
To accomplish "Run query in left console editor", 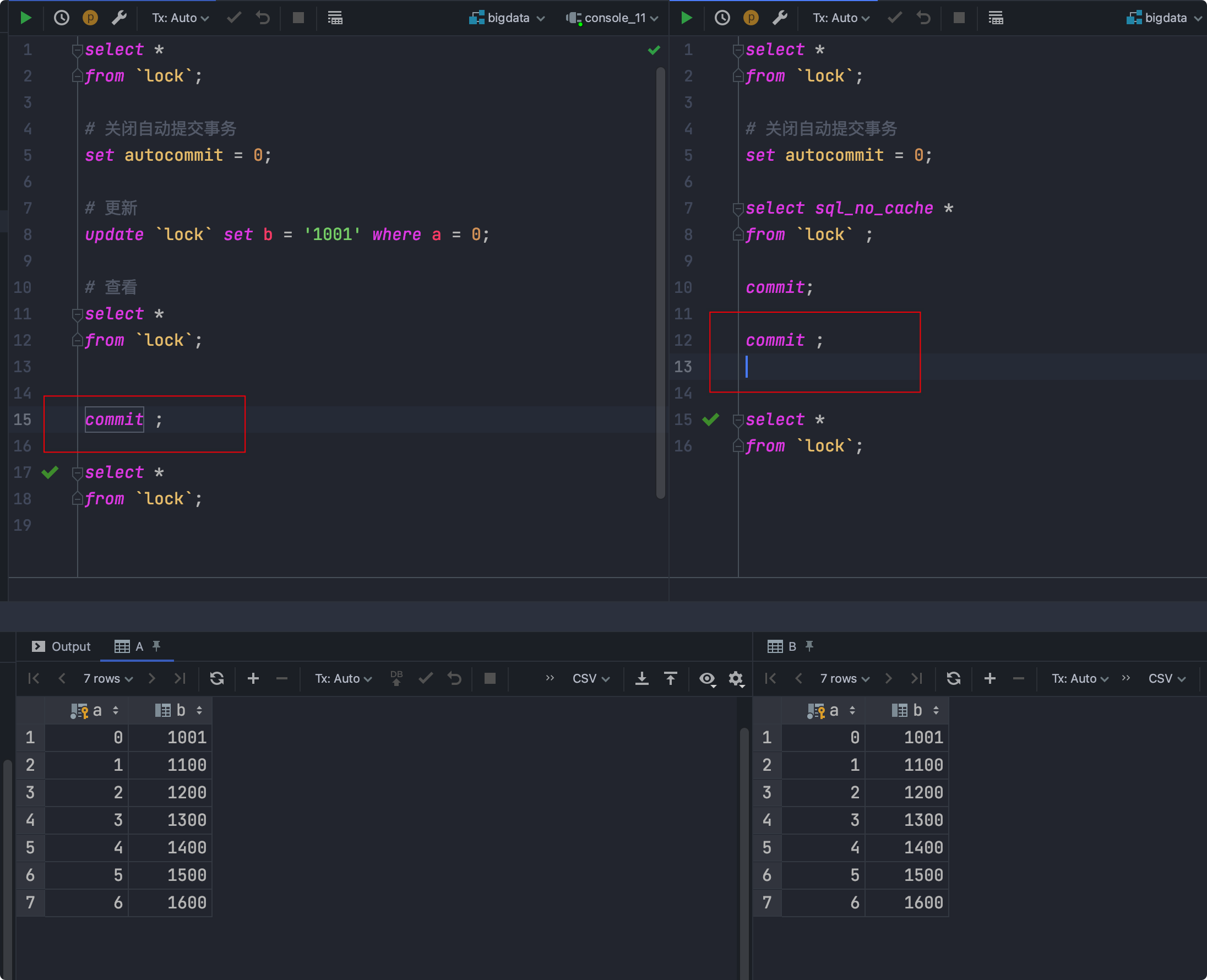I will pyautogui.click(x=25, y=18).
